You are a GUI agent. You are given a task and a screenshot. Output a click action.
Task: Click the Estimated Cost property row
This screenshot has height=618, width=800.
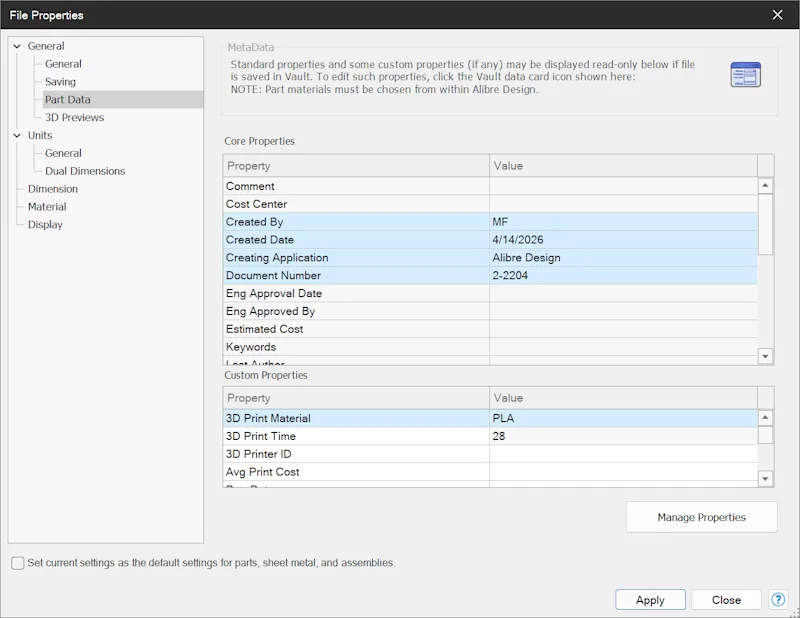490,329
